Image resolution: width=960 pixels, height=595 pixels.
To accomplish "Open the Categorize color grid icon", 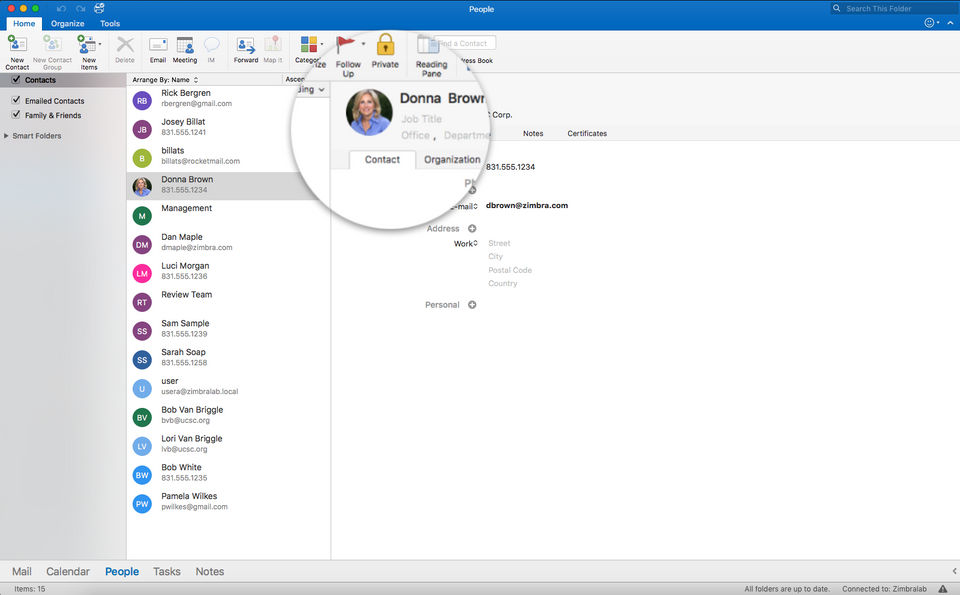I will [309, 44].
